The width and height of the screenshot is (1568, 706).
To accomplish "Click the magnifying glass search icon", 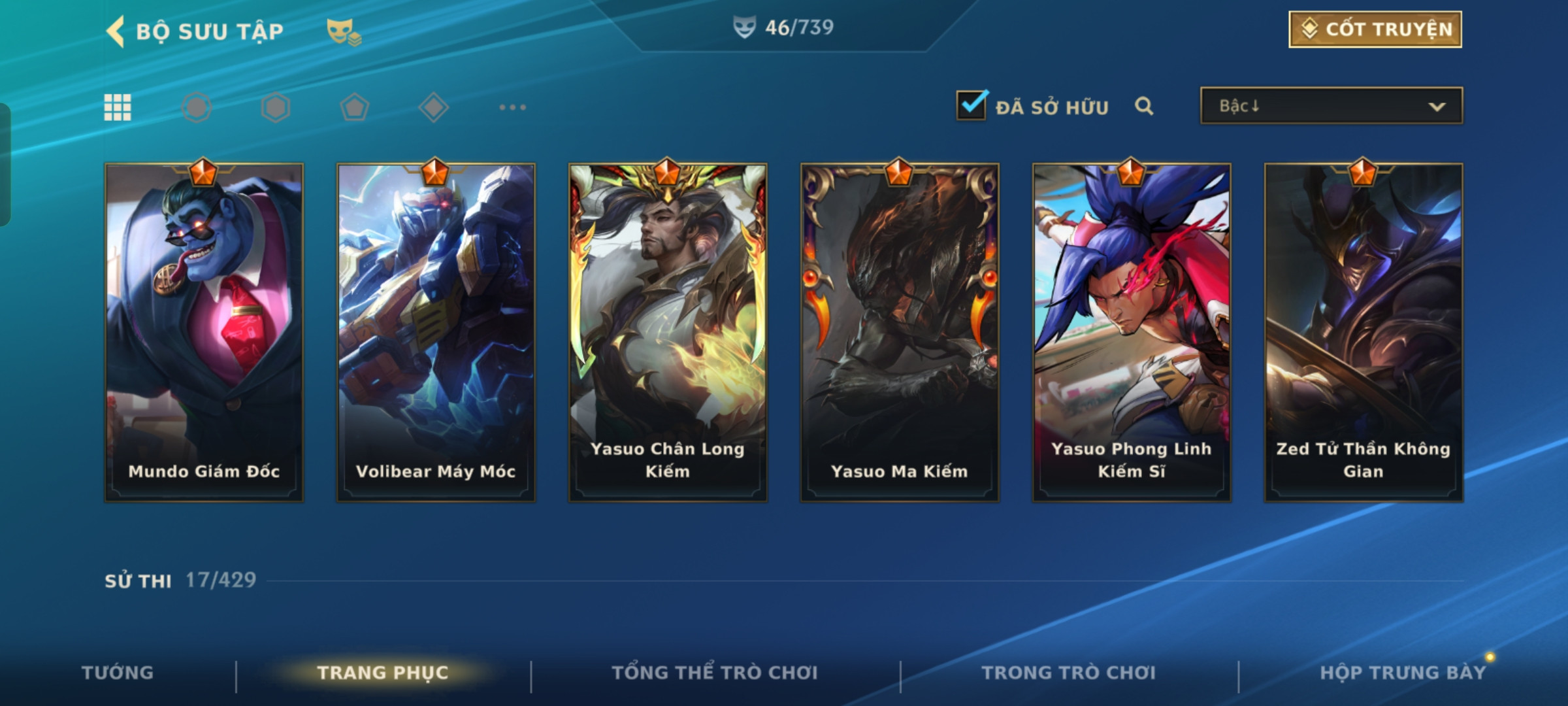I will [1144, 106].
